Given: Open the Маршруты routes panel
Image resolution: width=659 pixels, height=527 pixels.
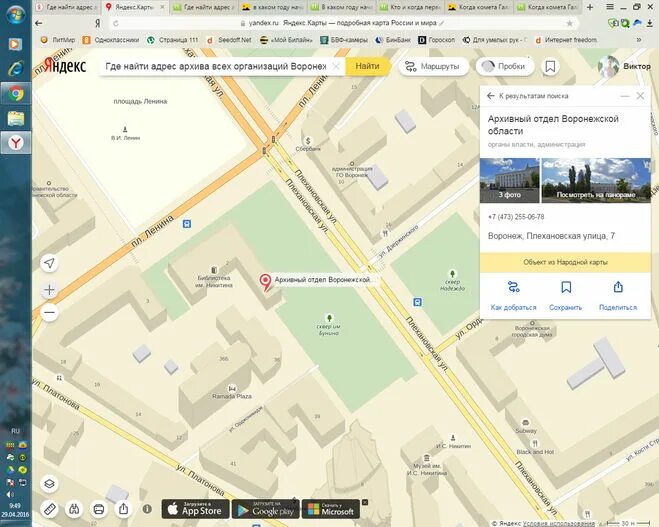Looking at the screenshot, I should coord(433,66).
